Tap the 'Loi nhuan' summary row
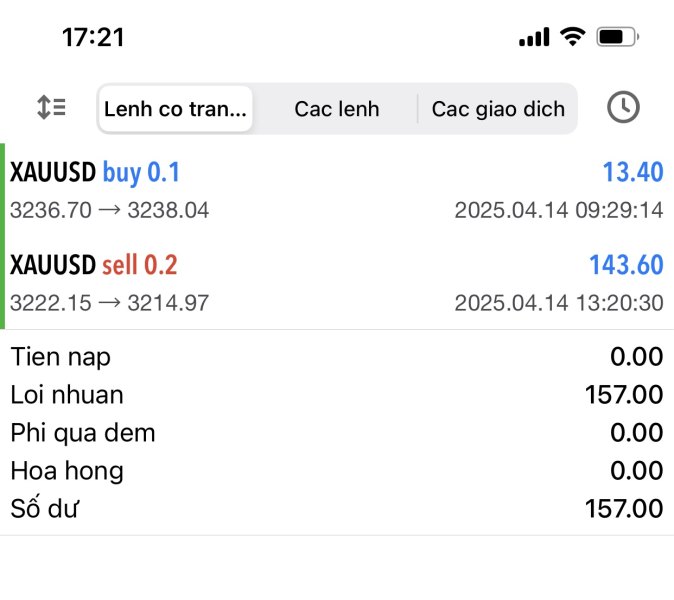 pyautogui.click(x=337, y=395)
